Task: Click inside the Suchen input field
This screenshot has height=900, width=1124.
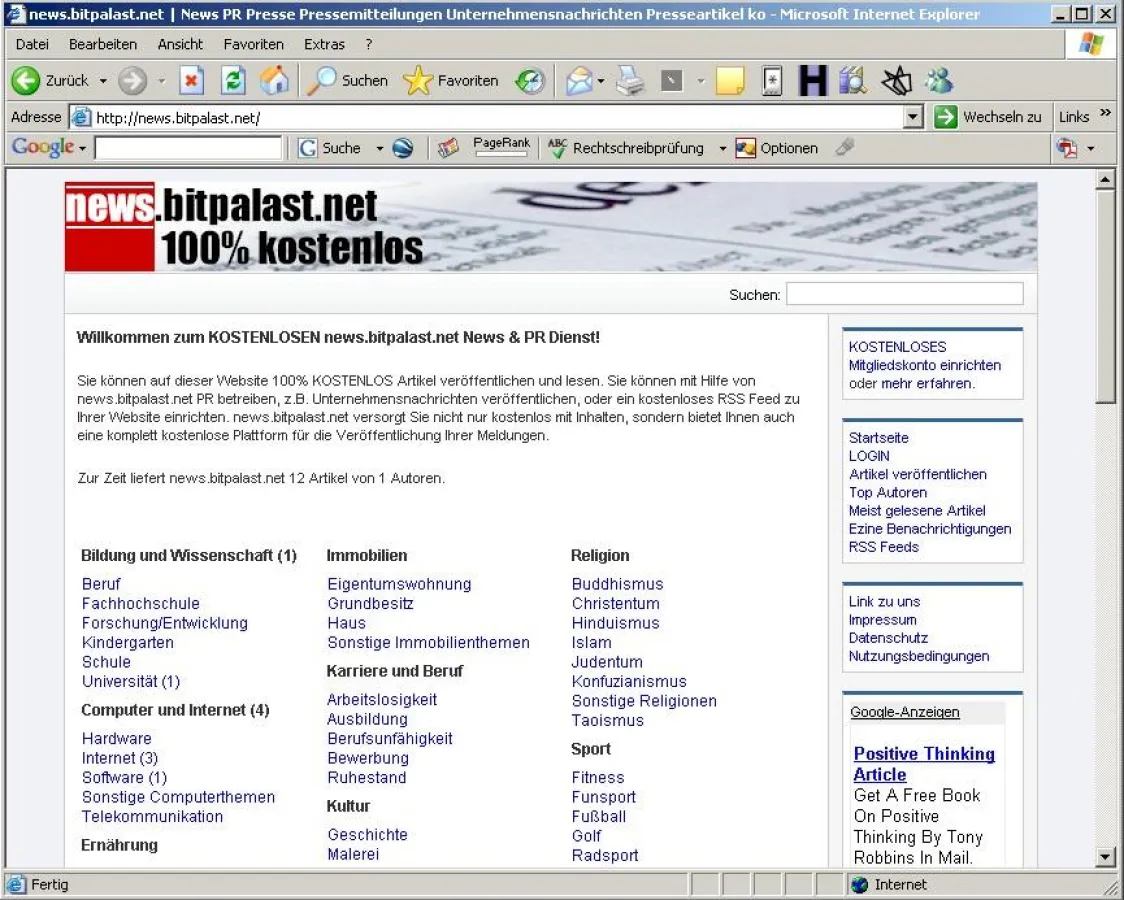Action: pyautogui.click(x=903, y=293)
